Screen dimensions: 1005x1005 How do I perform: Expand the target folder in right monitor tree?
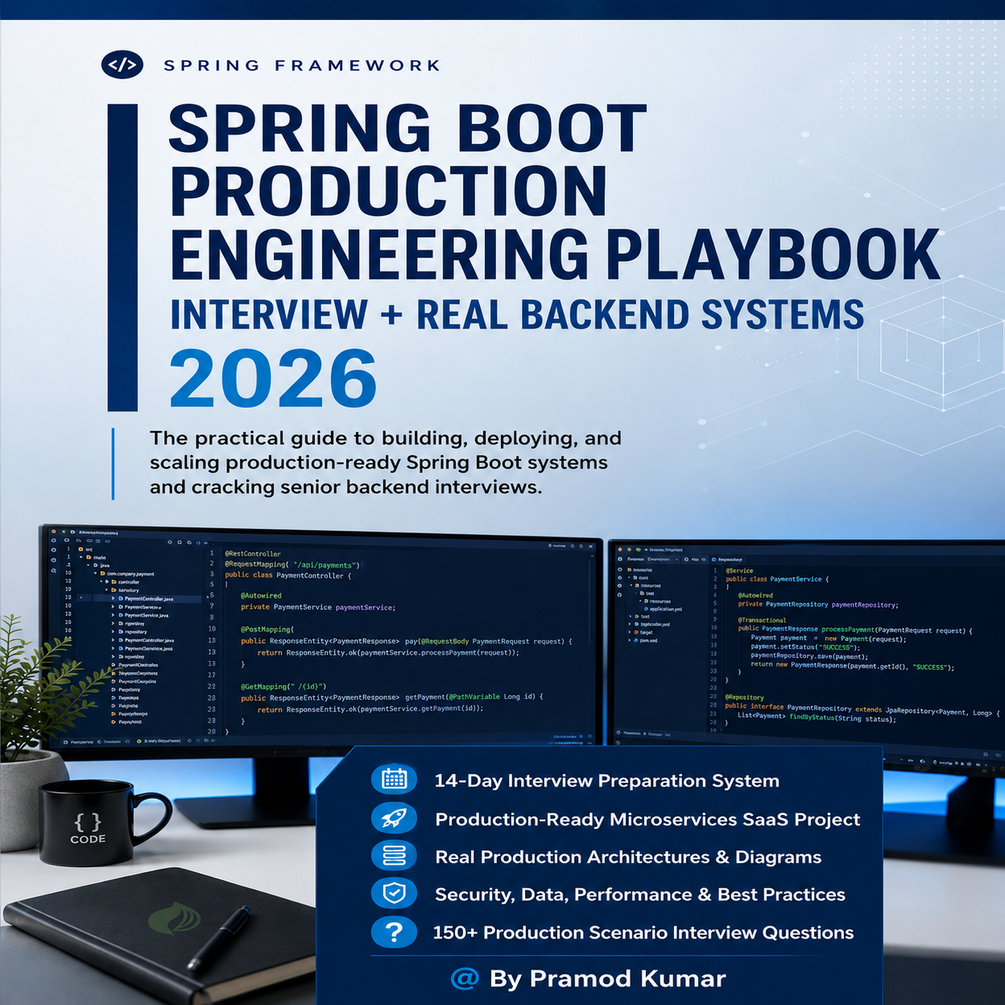(629, 632)
